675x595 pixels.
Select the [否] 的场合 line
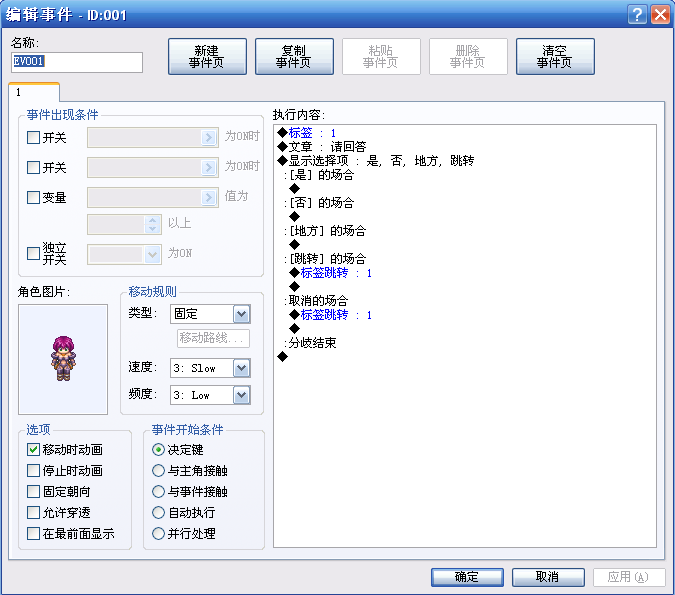pos(319,203)
